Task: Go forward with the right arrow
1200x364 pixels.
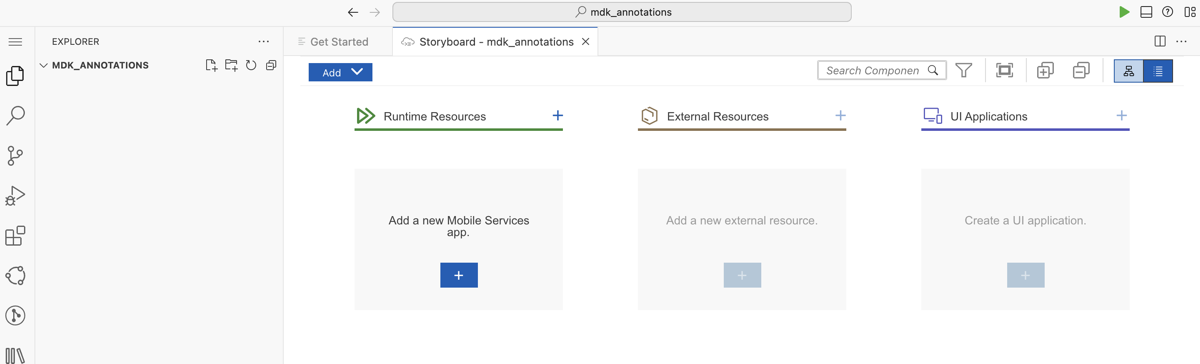Action: [375, 12]
